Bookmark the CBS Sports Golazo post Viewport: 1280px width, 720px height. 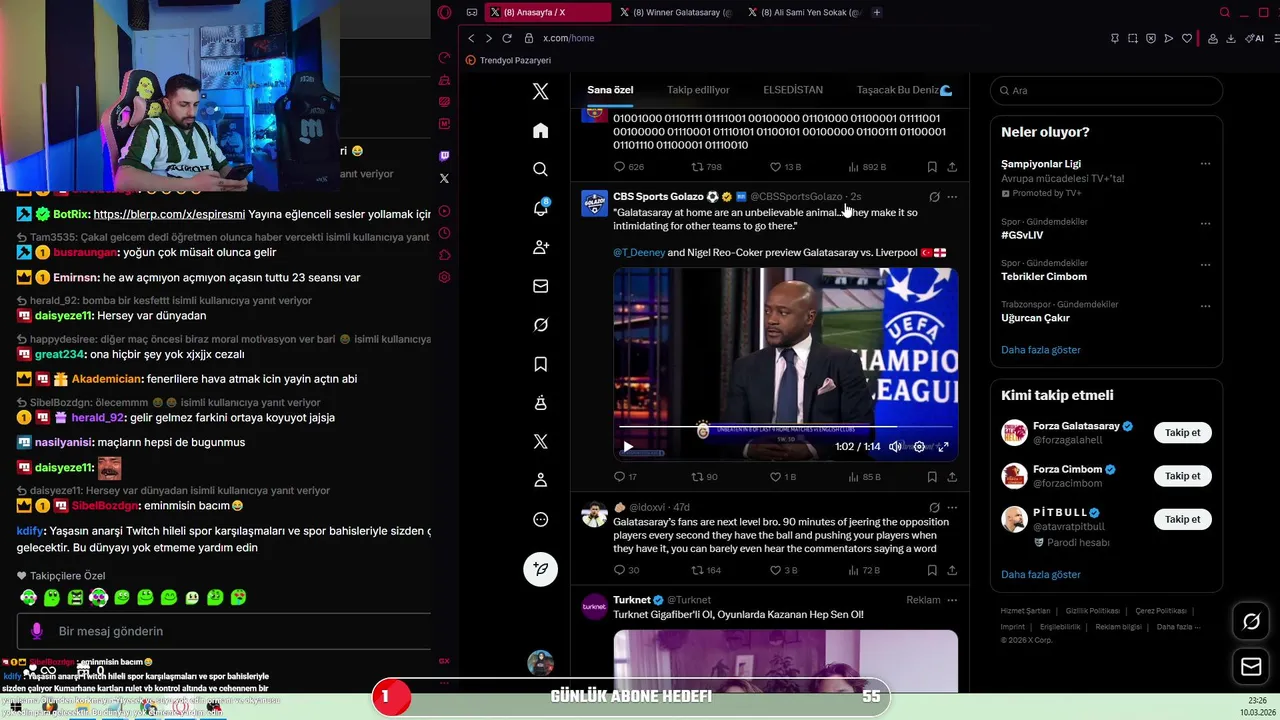932,477
